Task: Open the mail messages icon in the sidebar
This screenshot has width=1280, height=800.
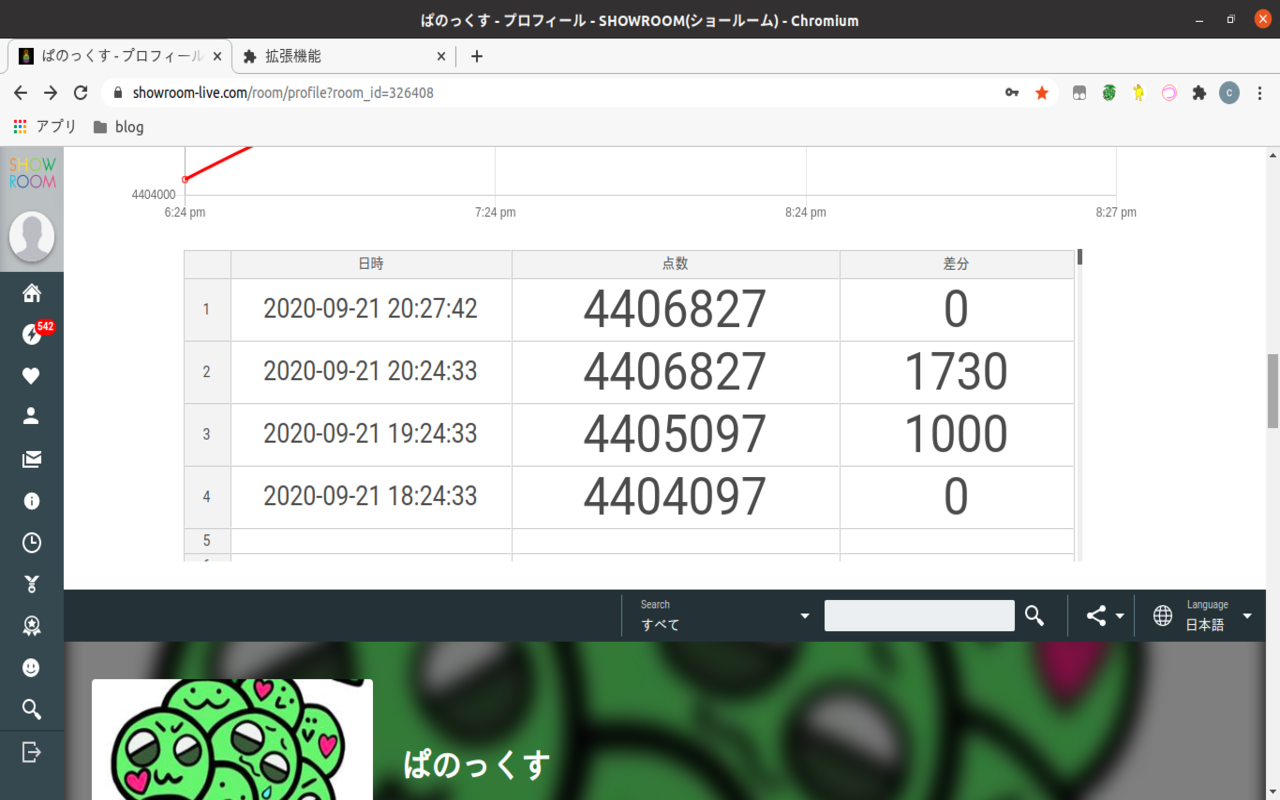Action: (x=32, y=459)
